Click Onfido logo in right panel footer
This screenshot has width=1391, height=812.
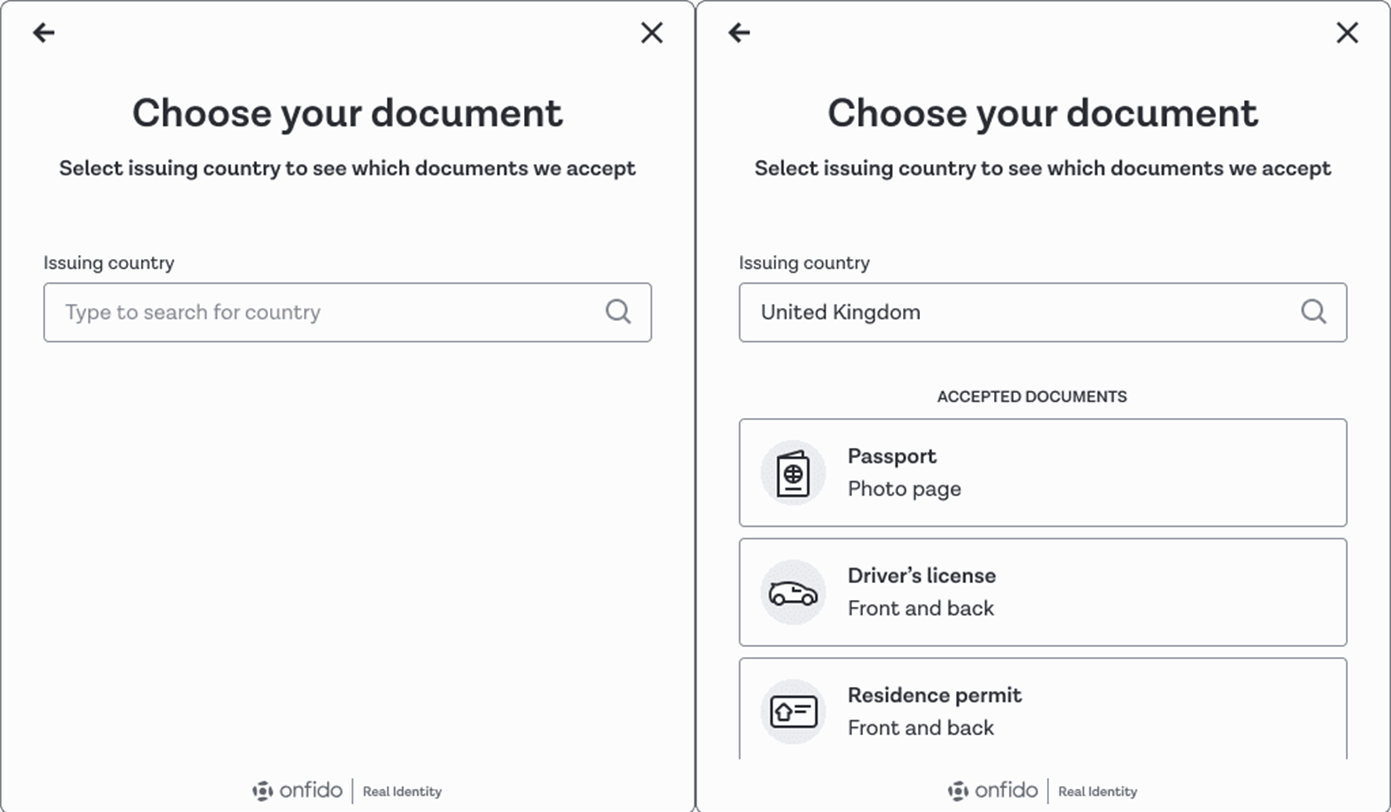click(993, 790)
